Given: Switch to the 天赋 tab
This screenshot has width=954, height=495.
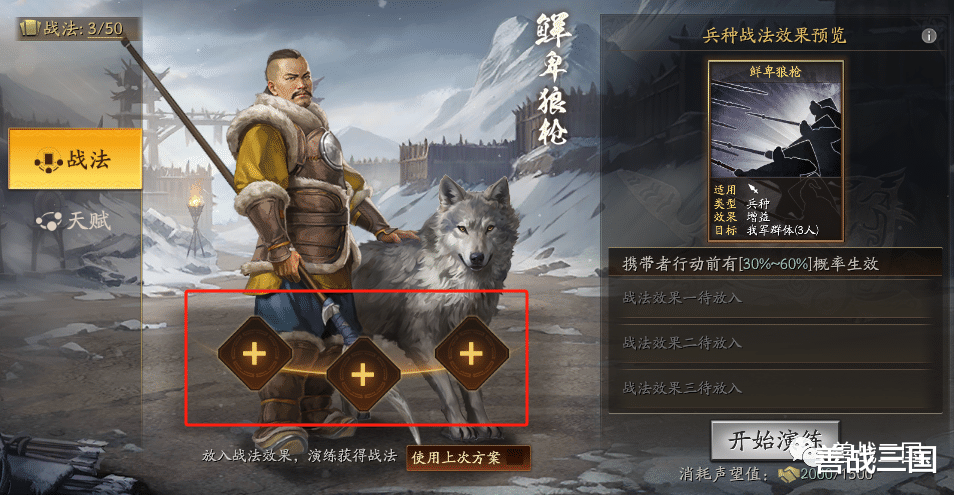Looking at the screenshot, I should [x=74, y=220].
